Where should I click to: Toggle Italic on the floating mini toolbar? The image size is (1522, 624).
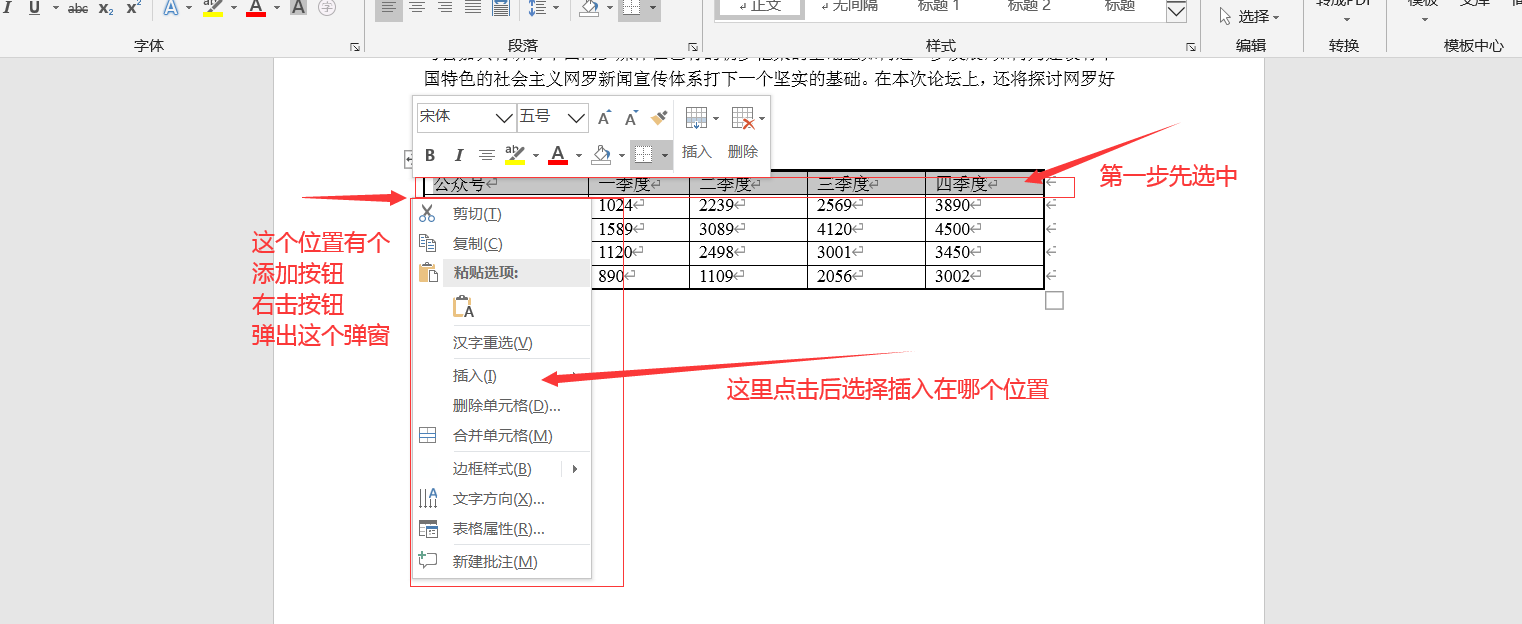click(x=458, y=154)
